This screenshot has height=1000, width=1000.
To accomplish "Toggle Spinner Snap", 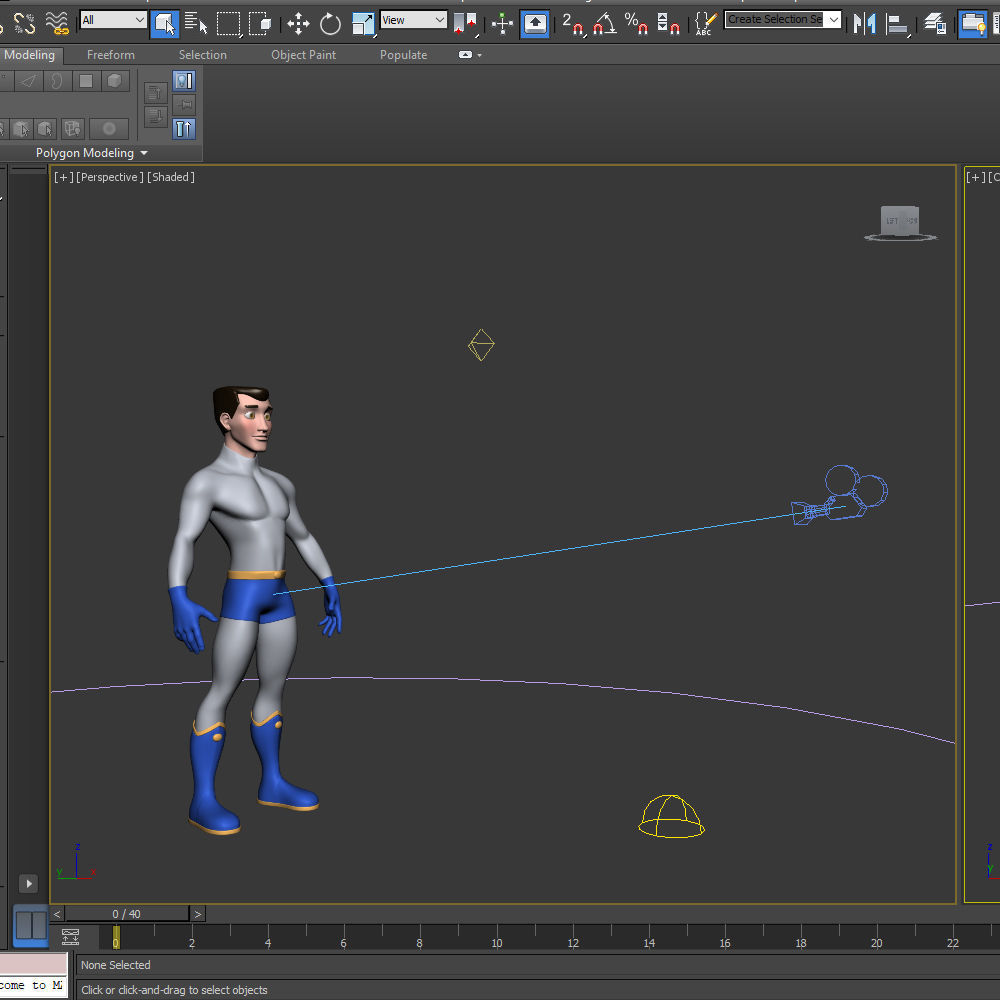I will click(668, 24).
